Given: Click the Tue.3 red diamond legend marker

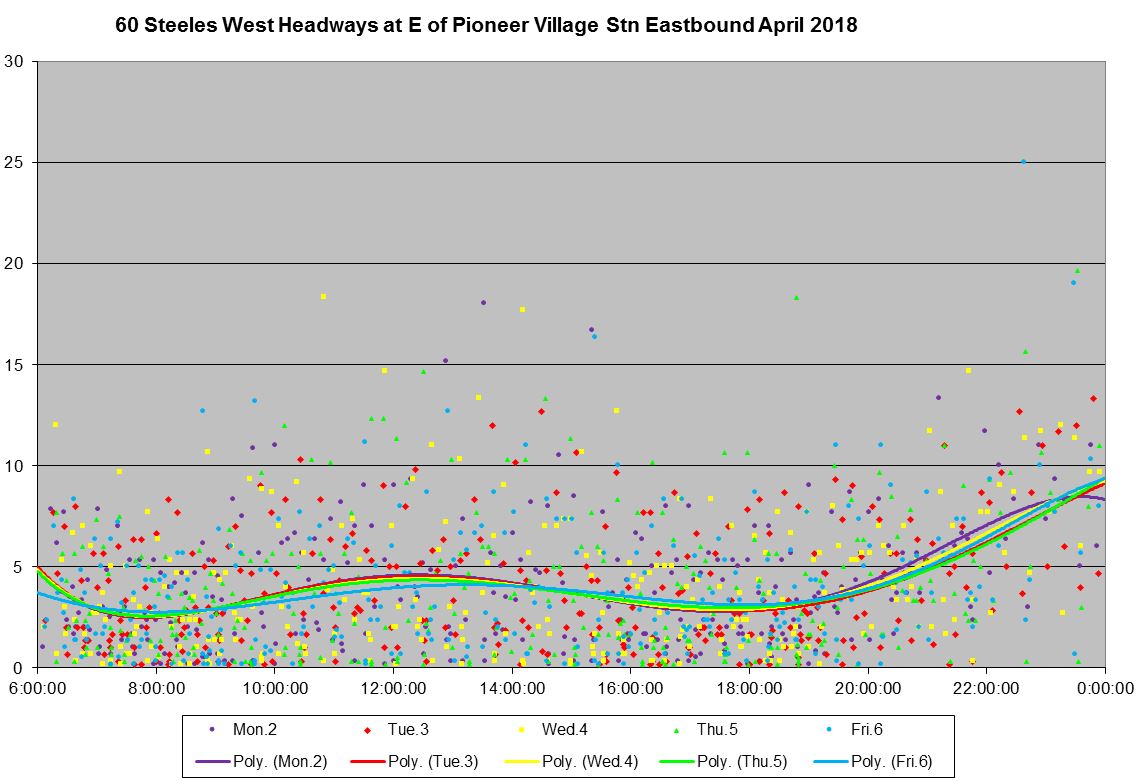Looking at the screenshot, I should coord(367,732).
